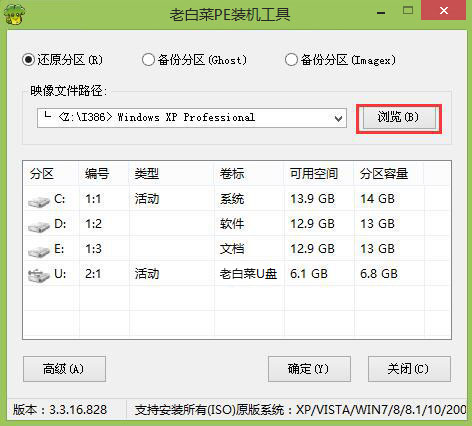Screen dimensions: 472x426
Task: Open the Windows XP Professional combo box
Action: [192, 118]
